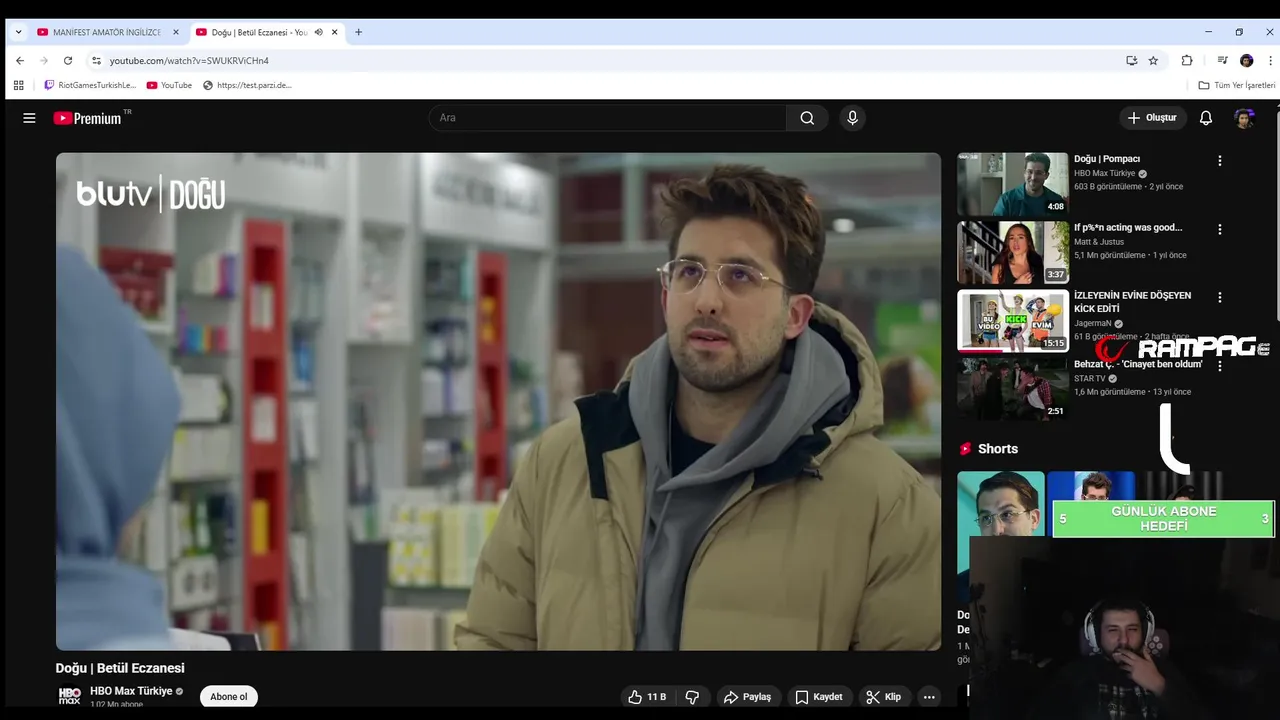Click JagermaN channel name
The width and height of the screenshot is (1280, 720).
[x=1093, y=324]
